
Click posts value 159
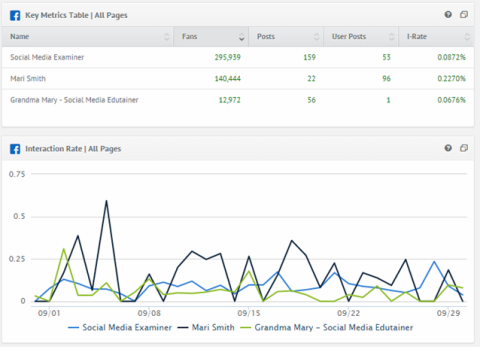[309, 57]
